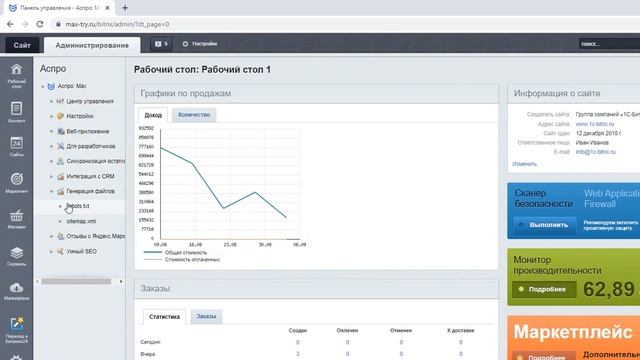The height and width of the screenshot is (360, 640).
Task: Click the Отзывы с Яндекс.Маркета icon
Action: (x=60, y=236)
